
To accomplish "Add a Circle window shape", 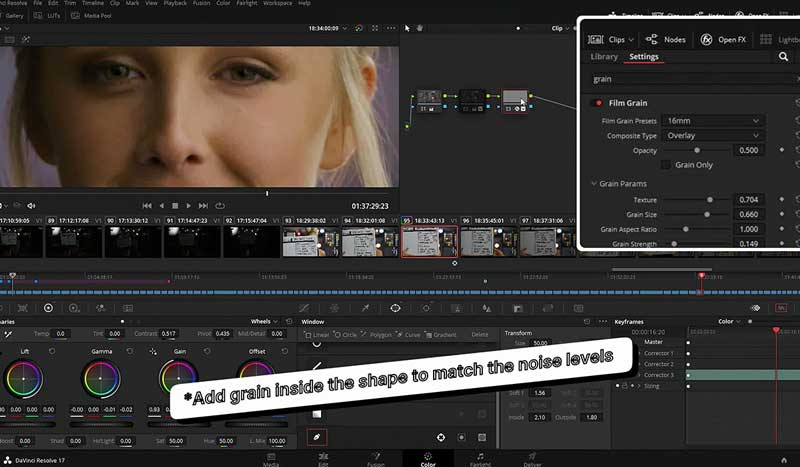I will coord(345,335).
